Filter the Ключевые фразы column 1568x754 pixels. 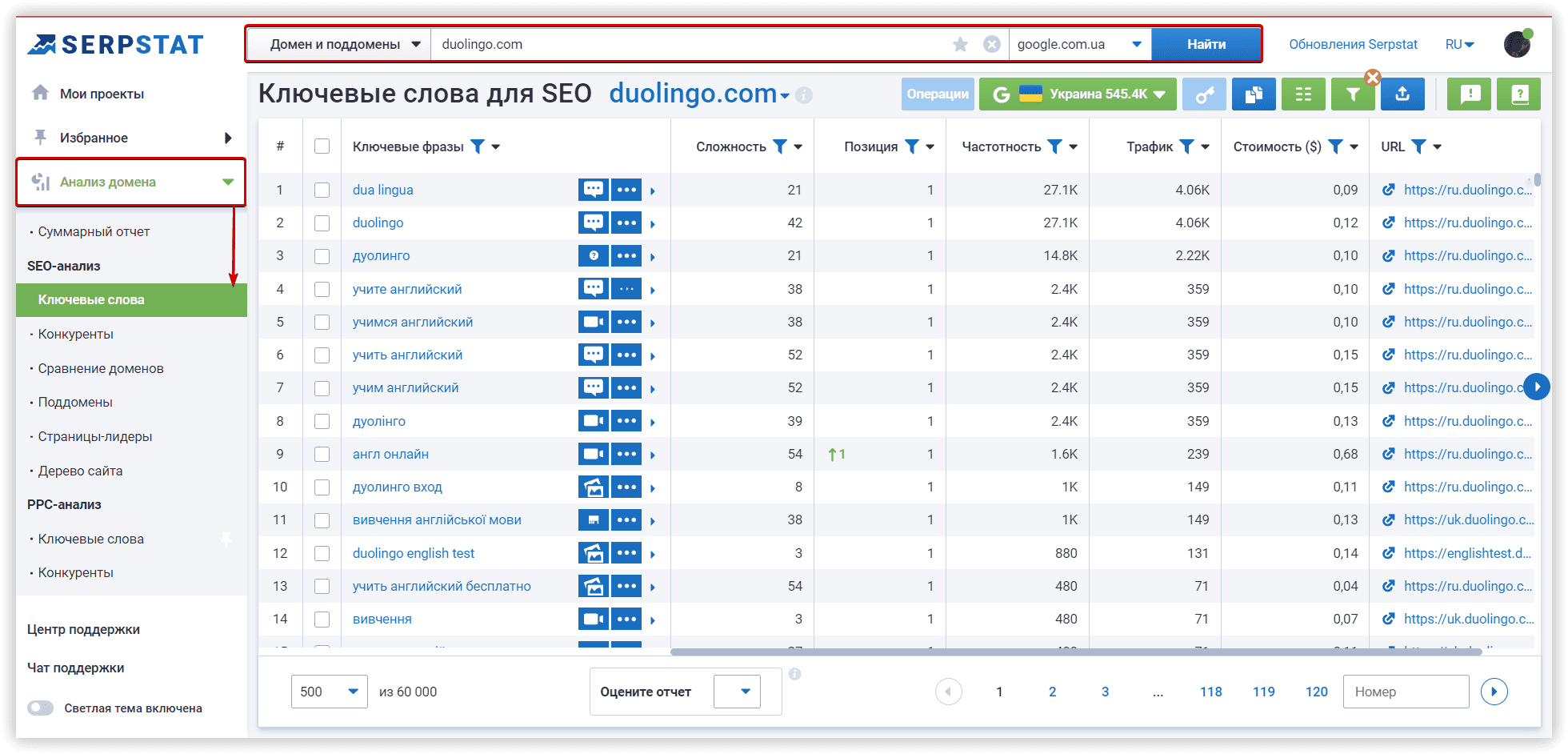[478, 146]
